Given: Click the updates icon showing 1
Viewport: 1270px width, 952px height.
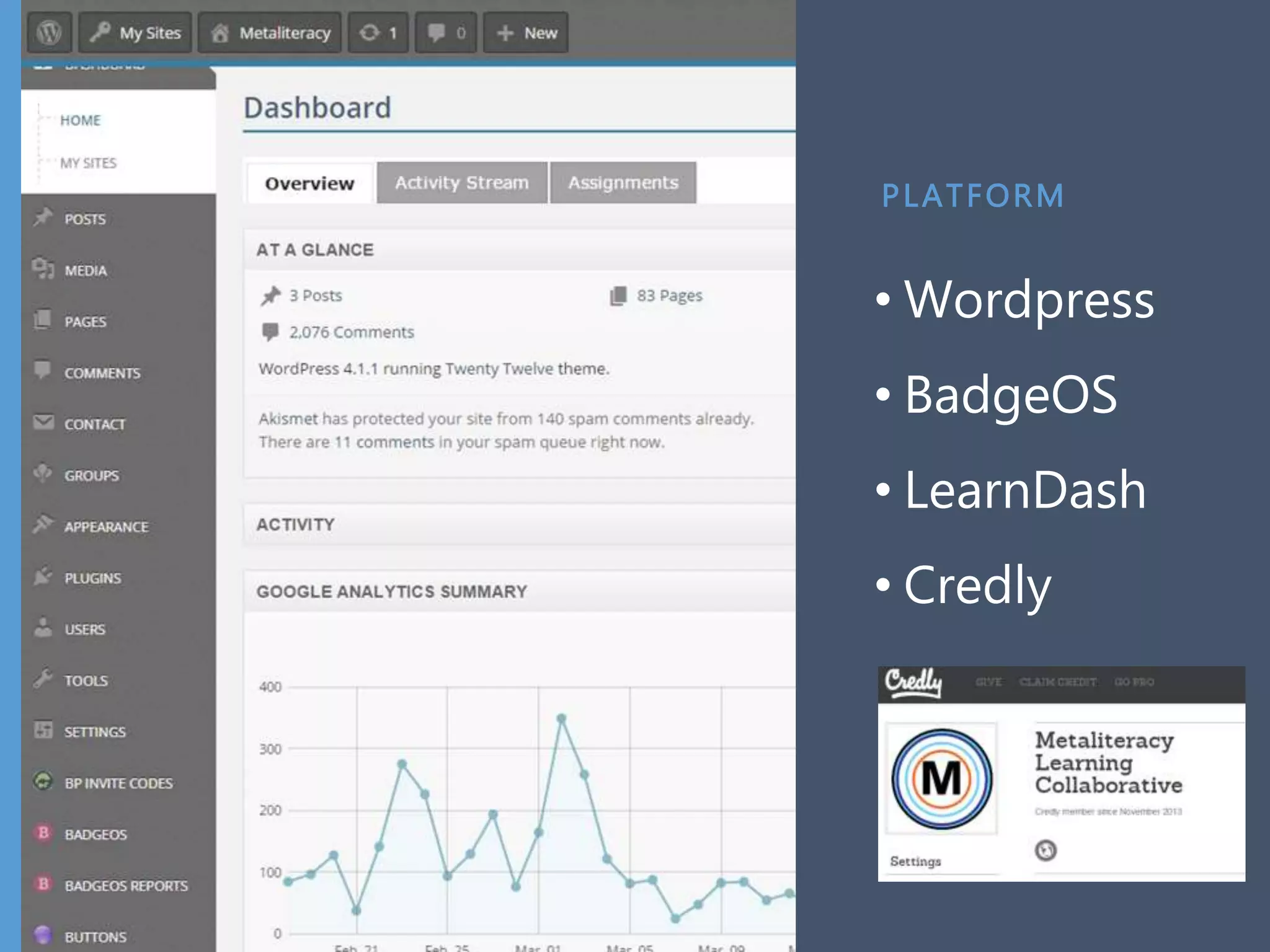Looking at the screenshot, I should 378,32.
